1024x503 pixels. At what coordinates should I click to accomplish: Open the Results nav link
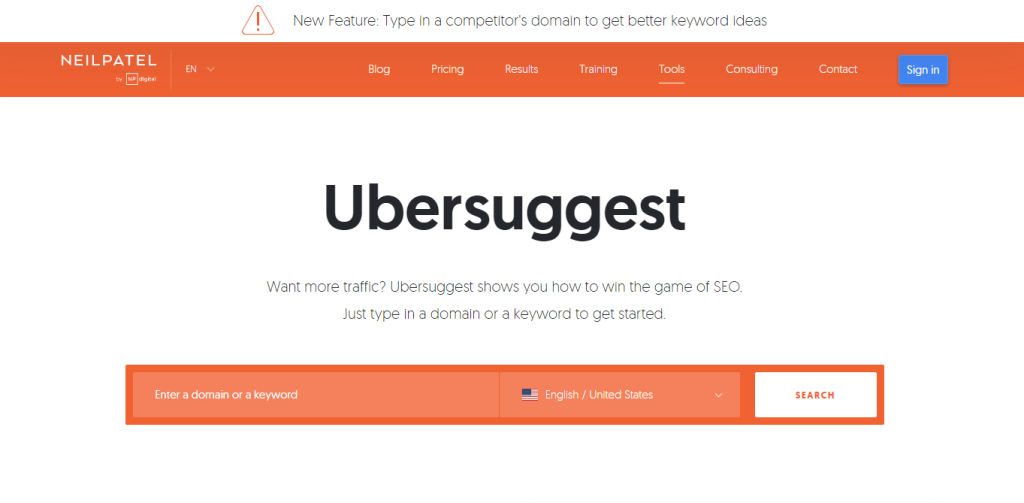(521, 69)
